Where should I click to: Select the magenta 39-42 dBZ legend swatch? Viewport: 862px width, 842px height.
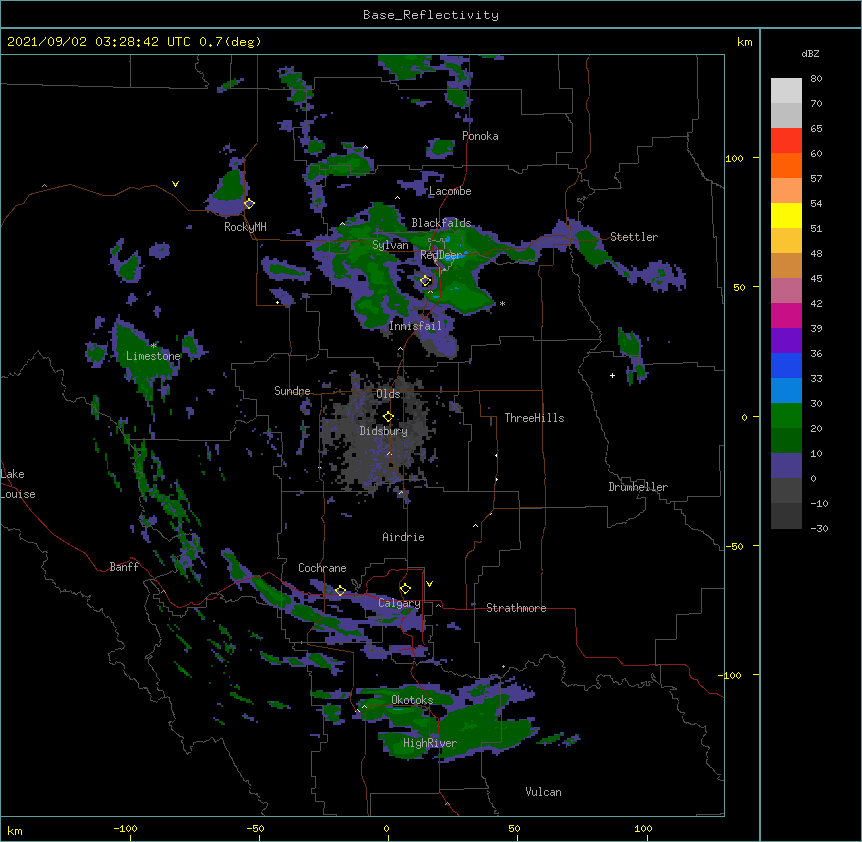click(x=786, y=315)
